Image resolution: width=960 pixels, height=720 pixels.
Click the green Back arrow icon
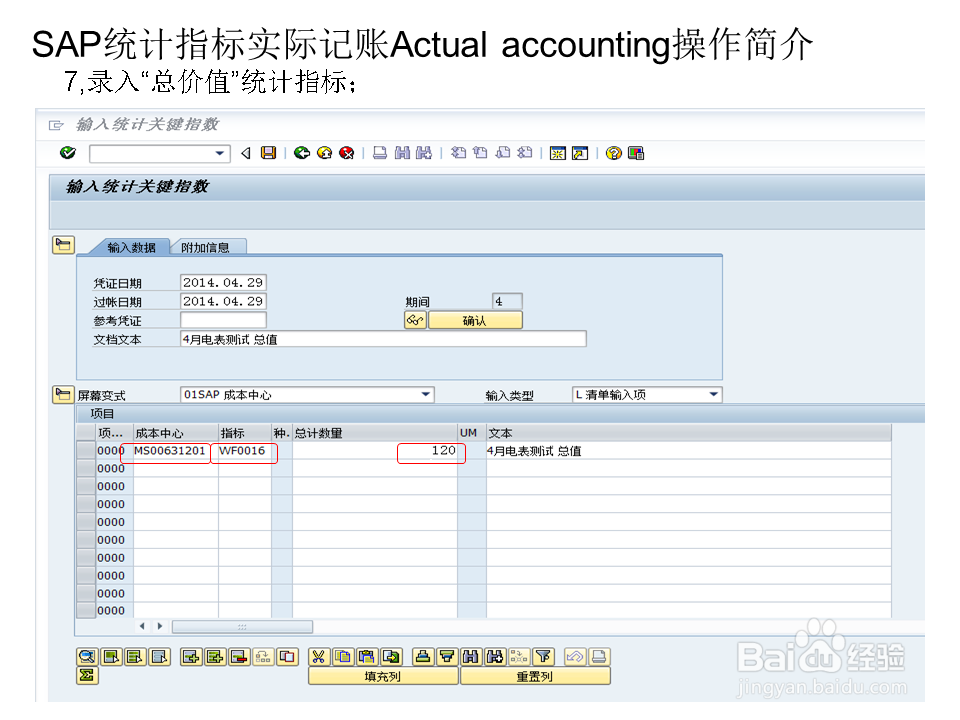(x=301, y=152)
